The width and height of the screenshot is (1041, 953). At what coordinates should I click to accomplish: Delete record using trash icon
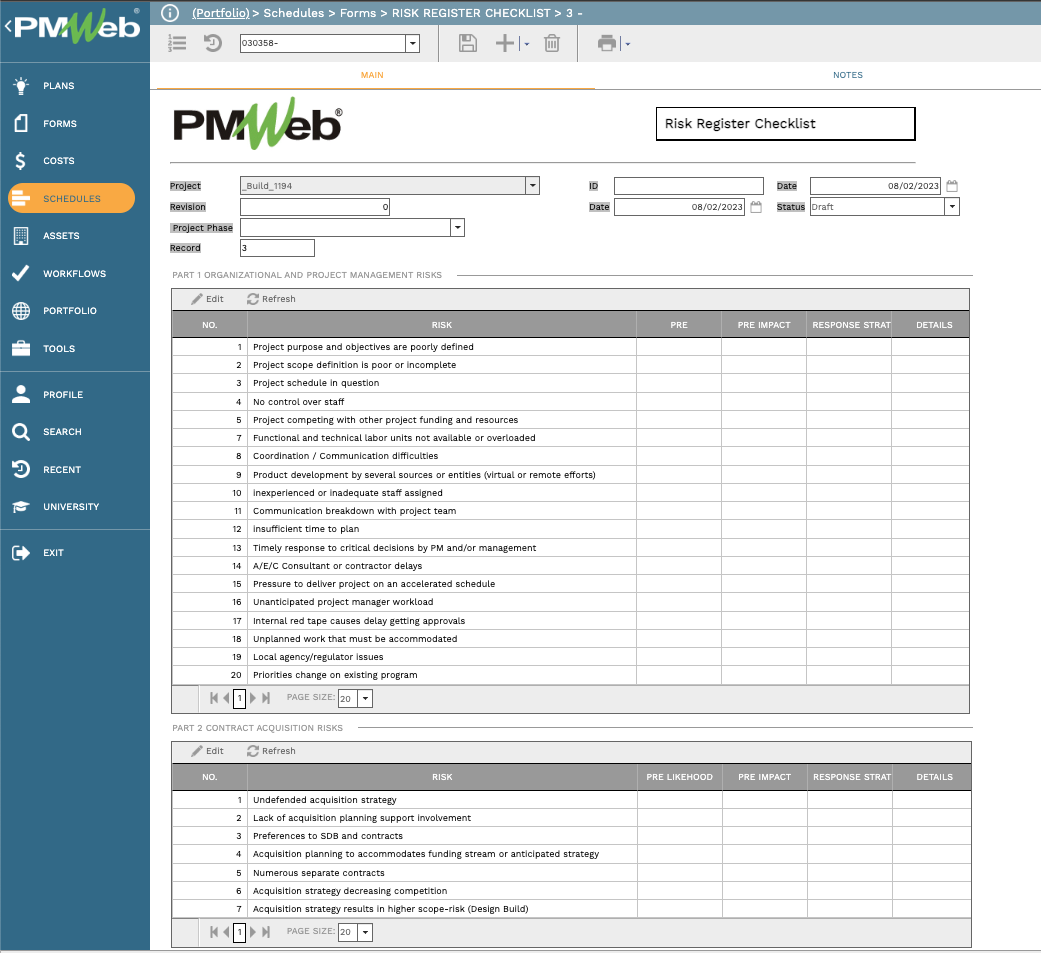click(x=552, y=43)
